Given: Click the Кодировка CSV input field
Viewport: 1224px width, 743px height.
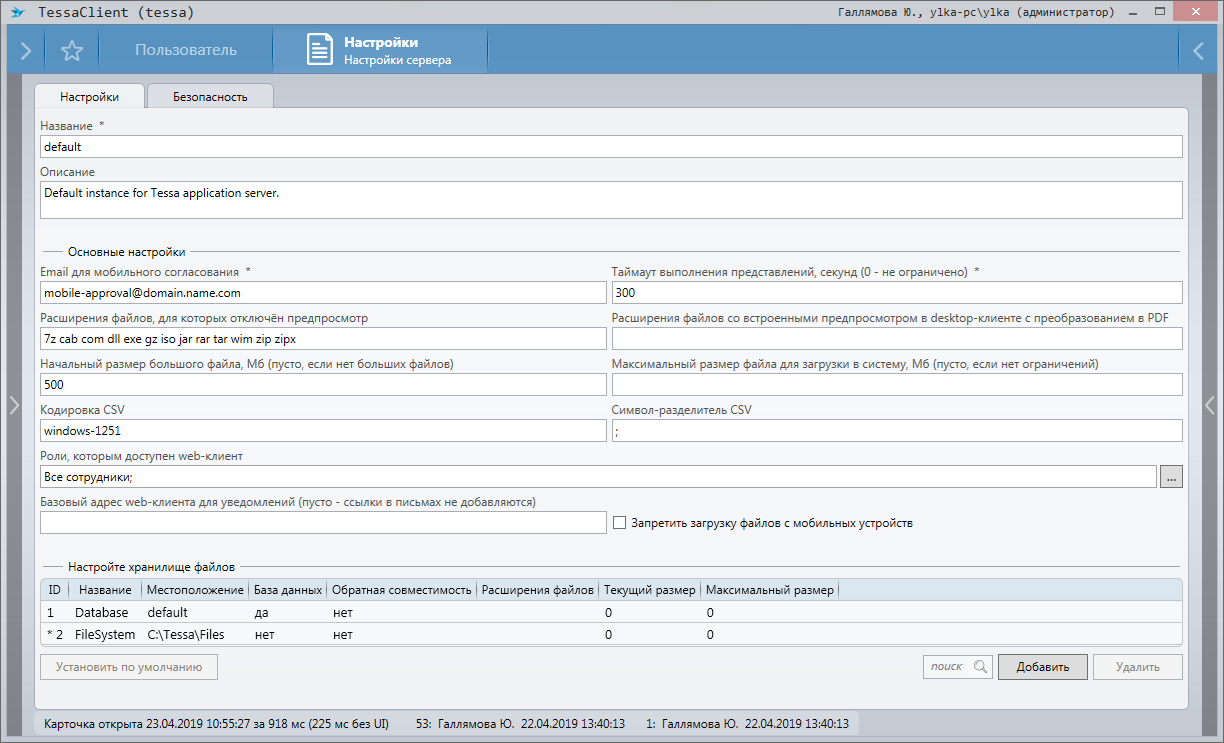Looking at the screenshot, I should pos(323,430).
